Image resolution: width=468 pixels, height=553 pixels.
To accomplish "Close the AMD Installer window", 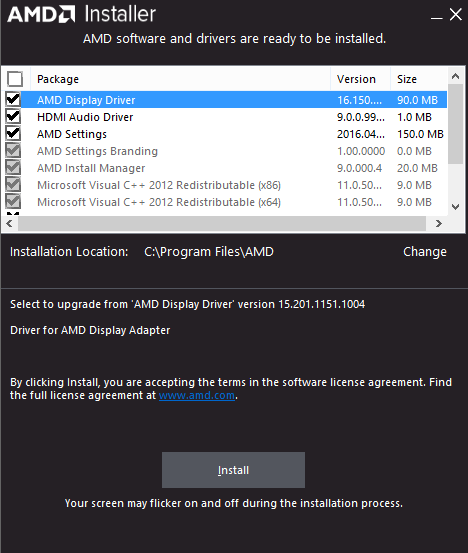I will click(x=455, y=15).
